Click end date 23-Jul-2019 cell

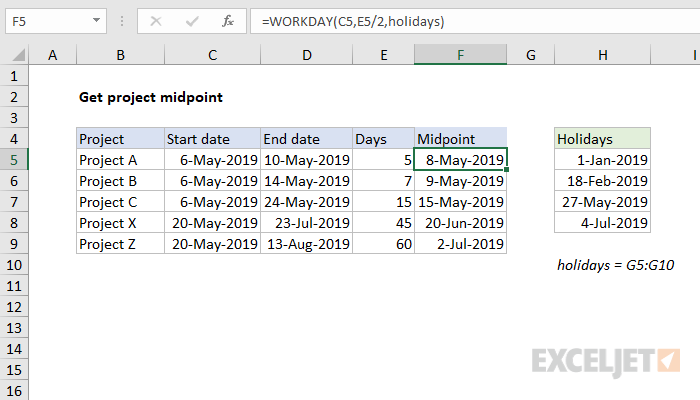[307, 223]
